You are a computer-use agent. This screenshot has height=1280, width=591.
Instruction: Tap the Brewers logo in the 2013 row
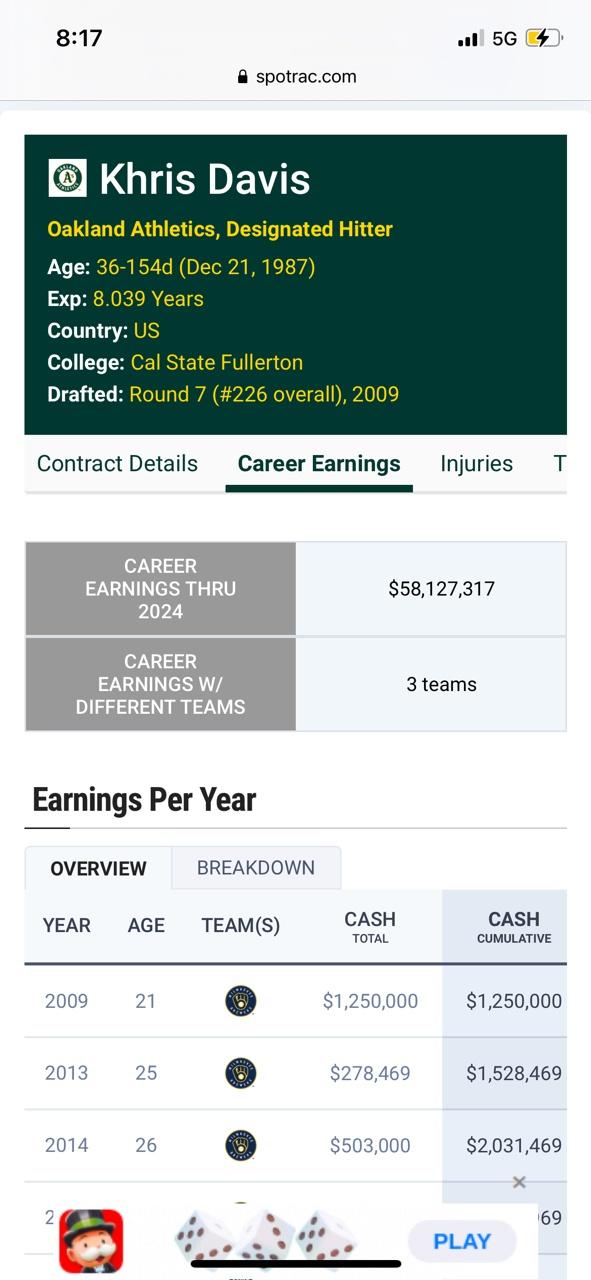241,1073
